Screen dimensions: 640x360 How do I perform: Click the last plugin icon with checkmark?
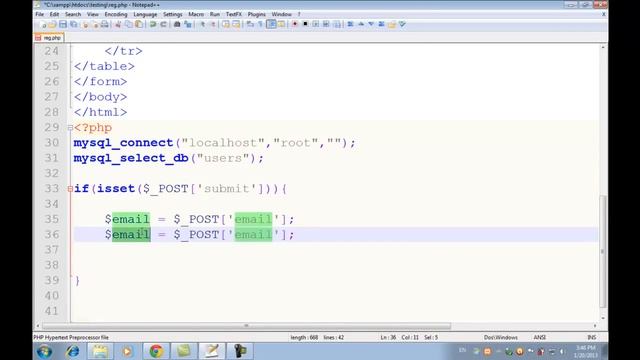[402, 24]
